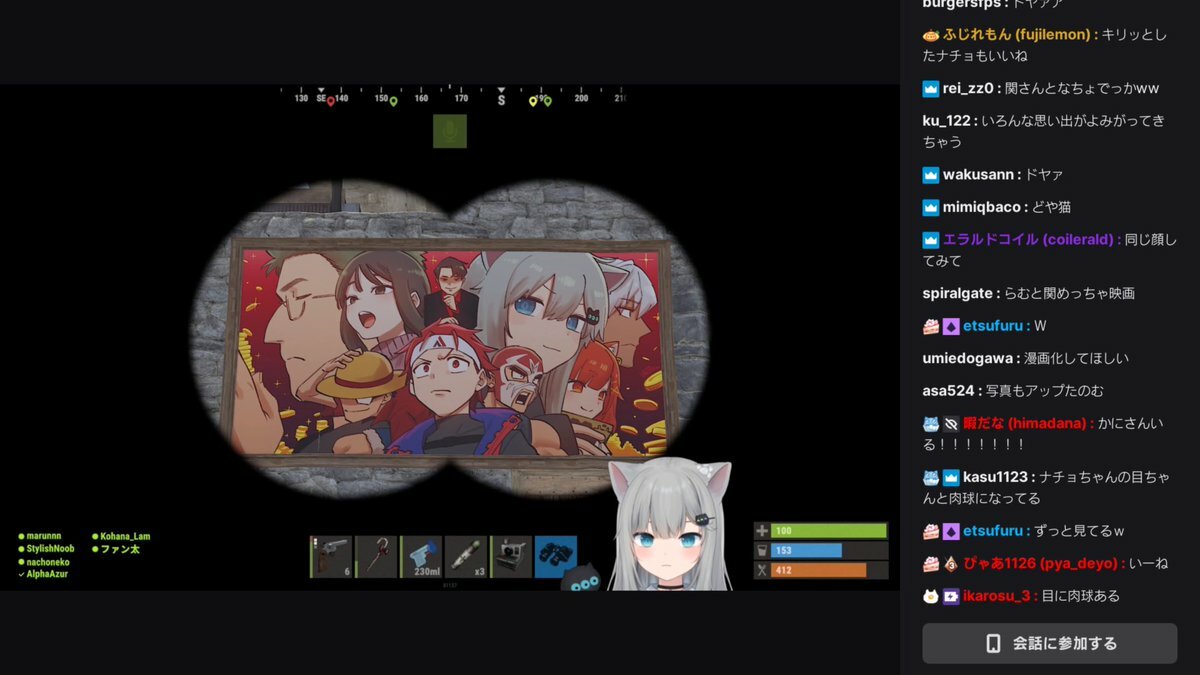Select the instant camera hotbar slot

click(511, 556)
